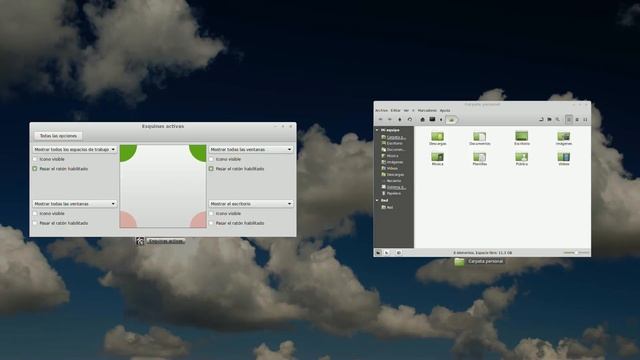Open Computer view via toolbar monitor icon

pyautogui.click(x=432, y=119)
